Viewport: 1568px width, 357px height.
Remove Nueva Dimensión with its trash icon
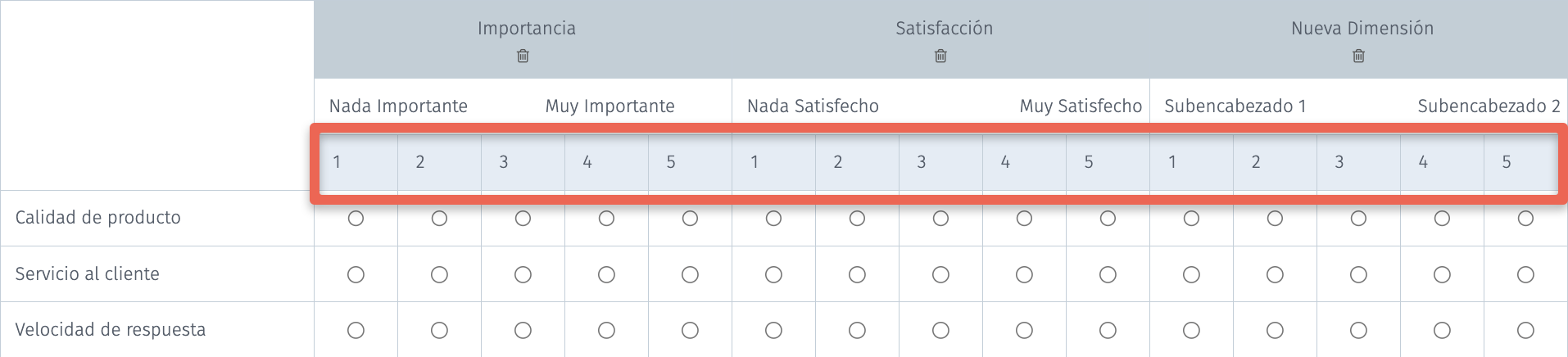tap(1358, 56)
